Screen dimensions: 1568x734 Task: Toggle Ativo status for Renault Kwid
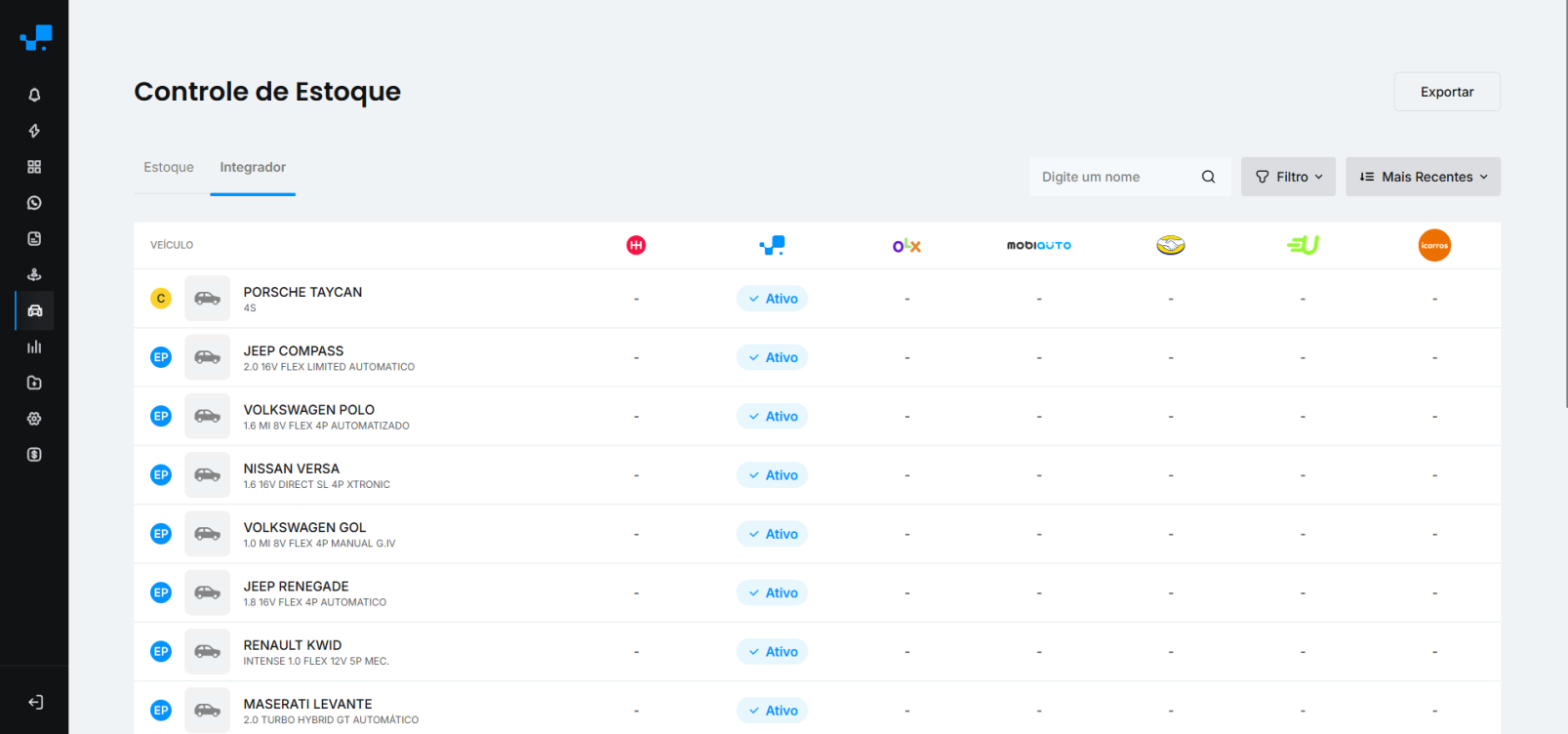(772, 651)
